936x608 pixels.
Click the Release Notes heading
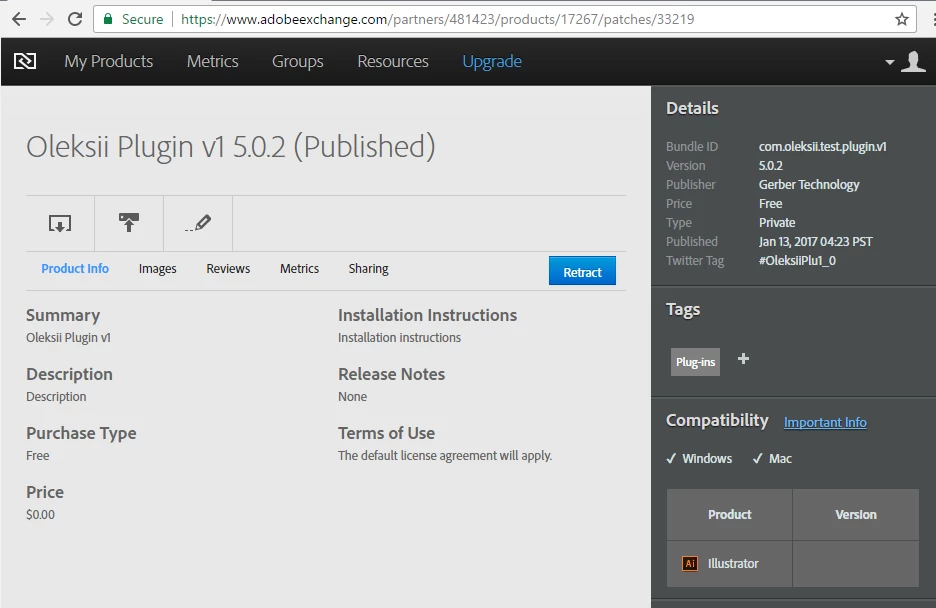tap(392, 374)
